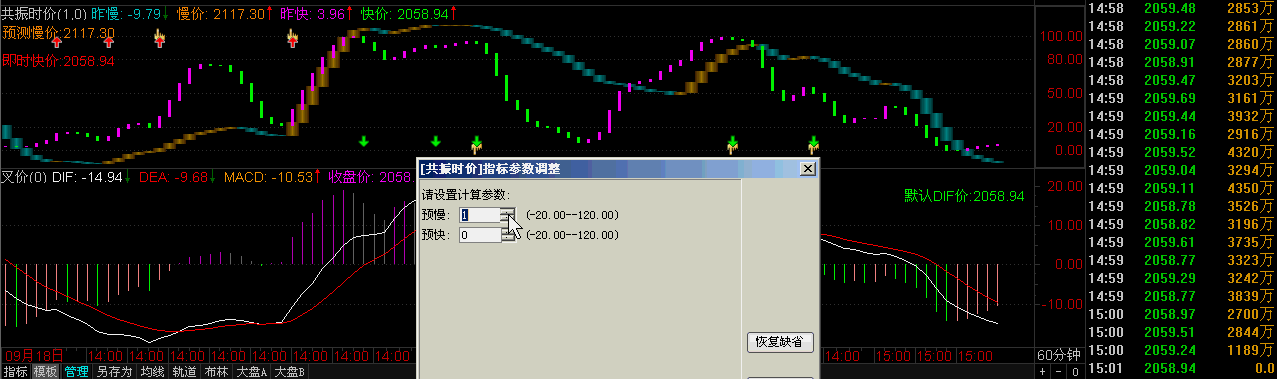
Task: Click the last buy signal hand icon at bottom
Action: tap(813, 144)
